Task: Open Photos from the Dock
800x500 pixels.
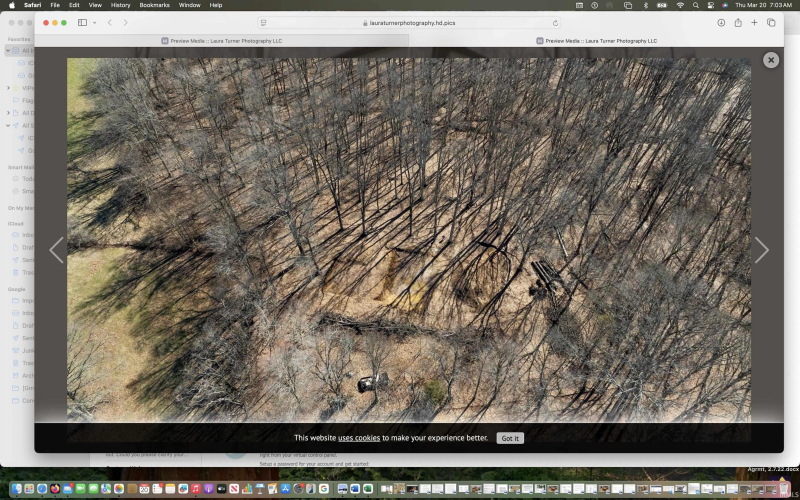Action: tap(119, 489)
